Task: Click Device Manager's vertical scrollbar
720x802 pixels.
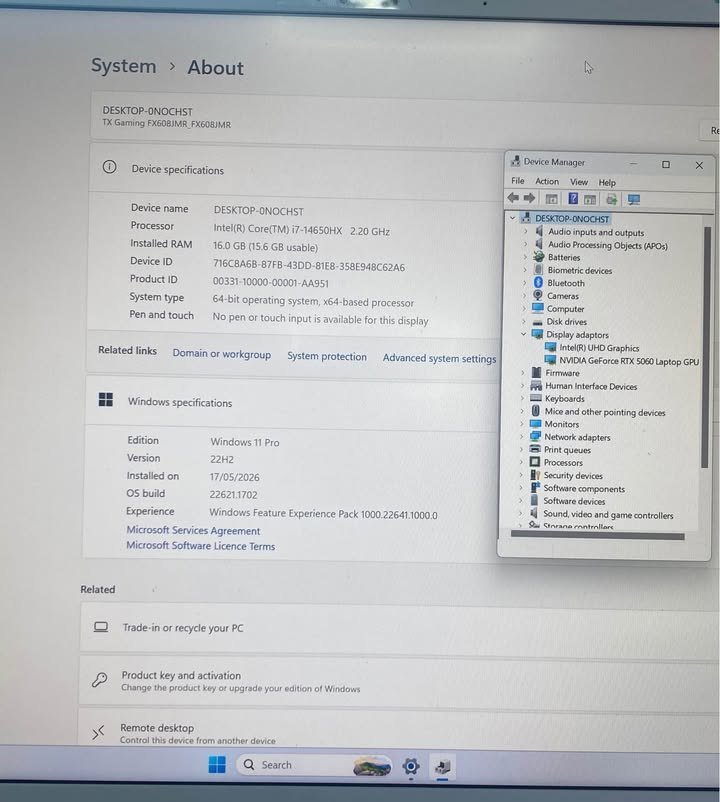Action: point(705,348)
